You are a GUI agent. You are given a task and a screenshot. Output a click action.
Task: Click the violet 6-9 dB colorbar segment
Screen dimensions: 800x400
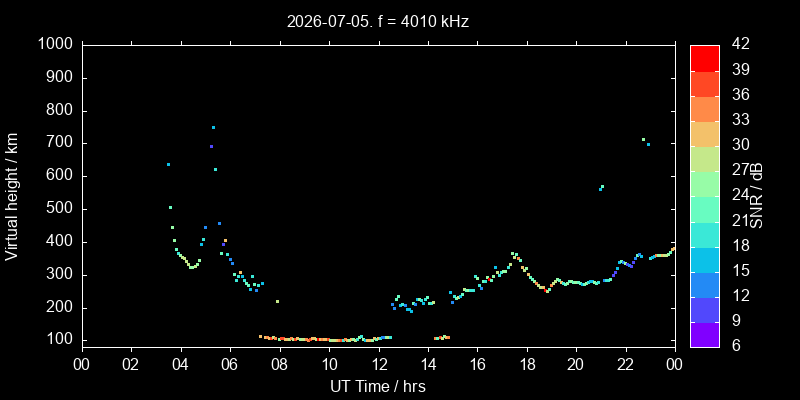pos(705,335)
